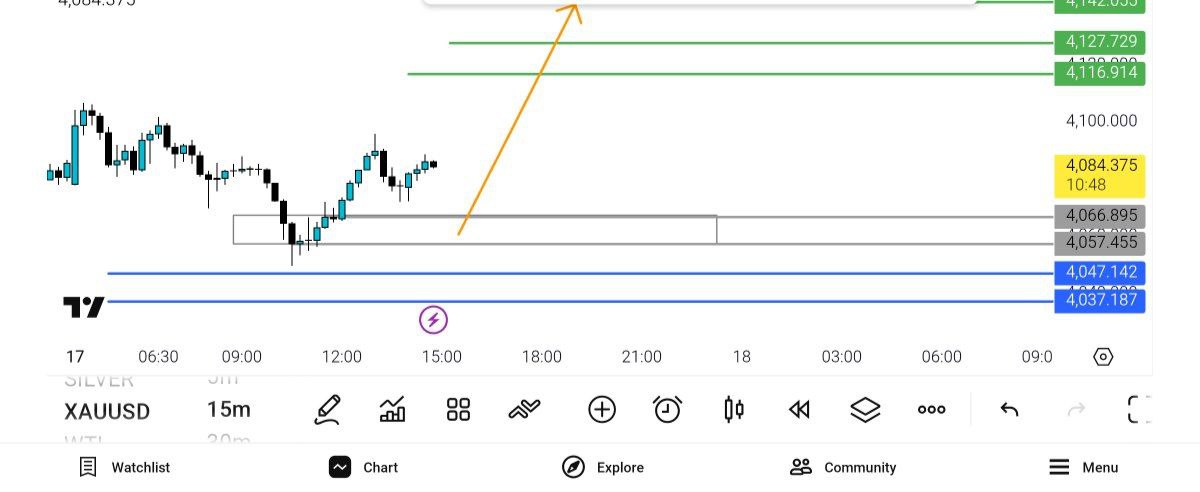The height and width of the screenshot is (492, 1200).
Task: Open the Community tab
Action: [843, 467]
